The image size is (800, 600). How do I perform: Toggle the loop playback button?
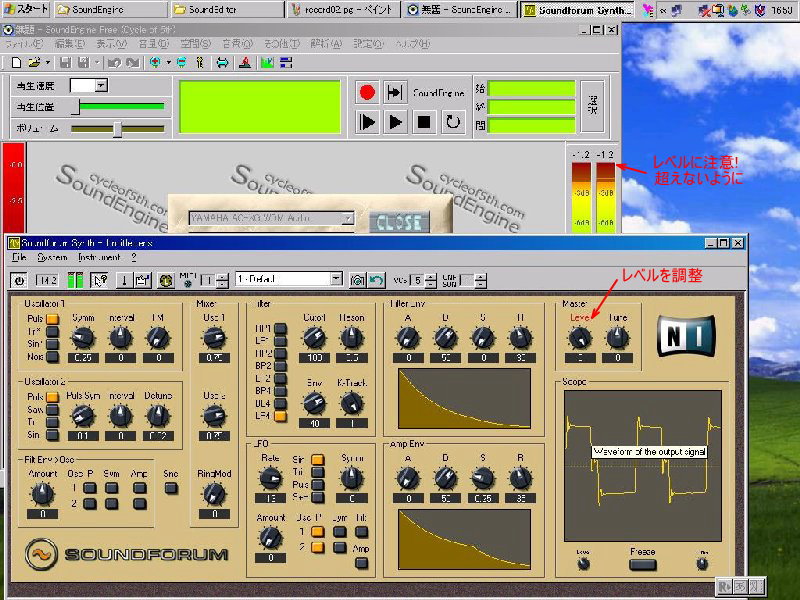pos(453,122)
